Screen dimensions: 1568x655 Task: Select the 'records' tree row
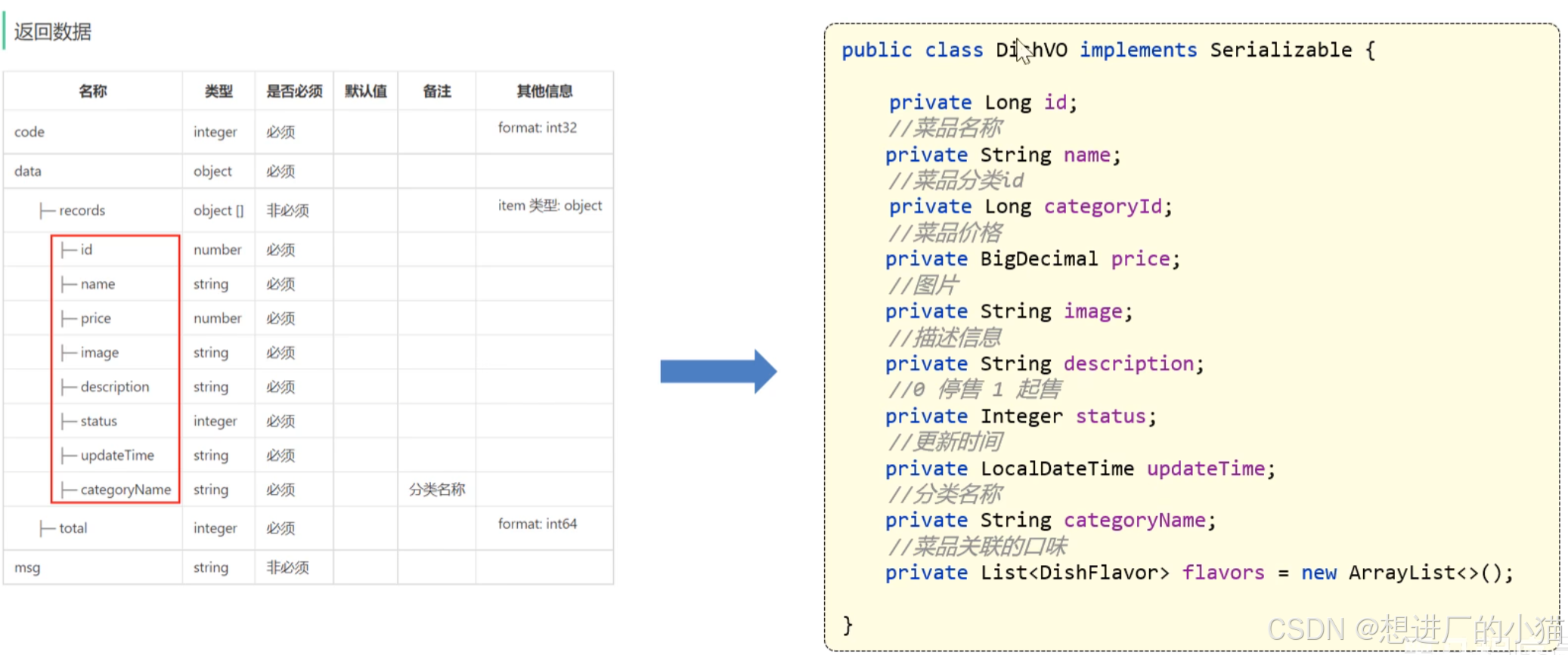[73, 211]
